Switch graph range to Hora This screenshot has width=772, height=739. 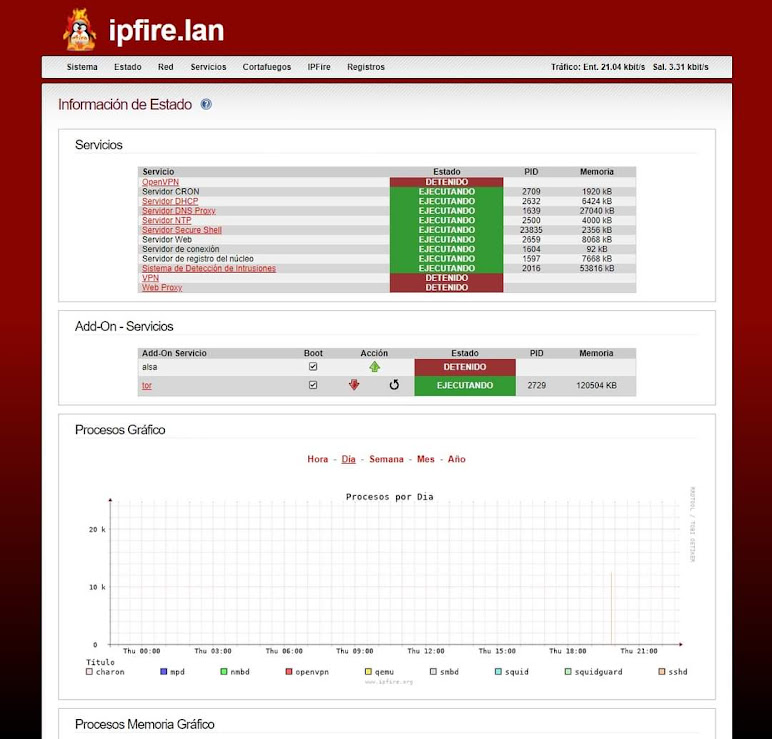point(317,459)
